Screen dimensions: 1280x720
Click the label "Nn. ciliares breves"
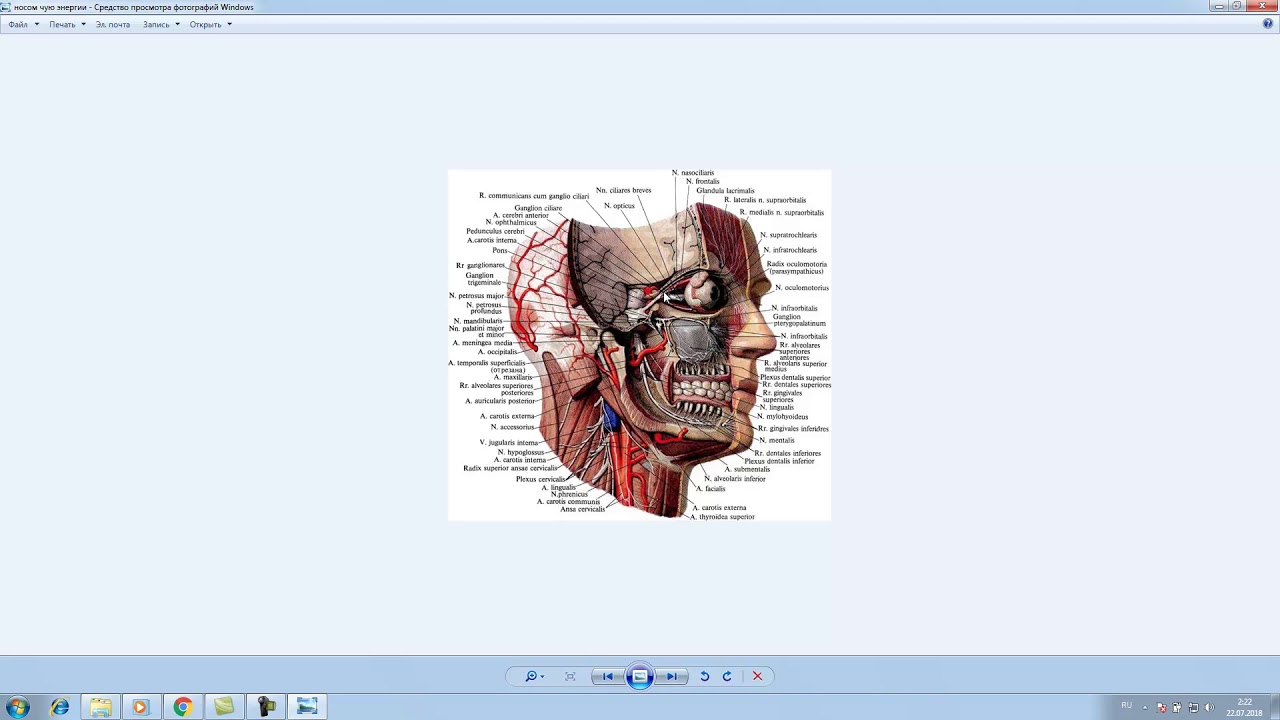point(623,190)
